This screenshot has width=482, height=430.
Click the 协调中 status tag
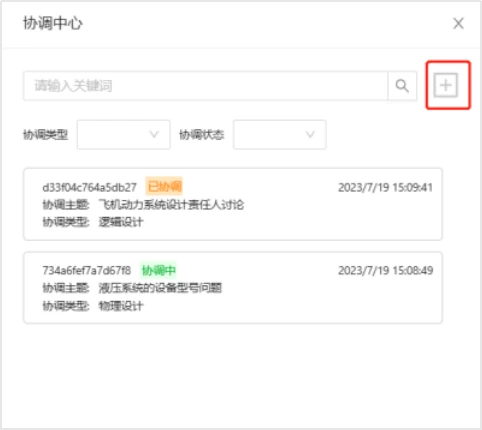point(159,270)
